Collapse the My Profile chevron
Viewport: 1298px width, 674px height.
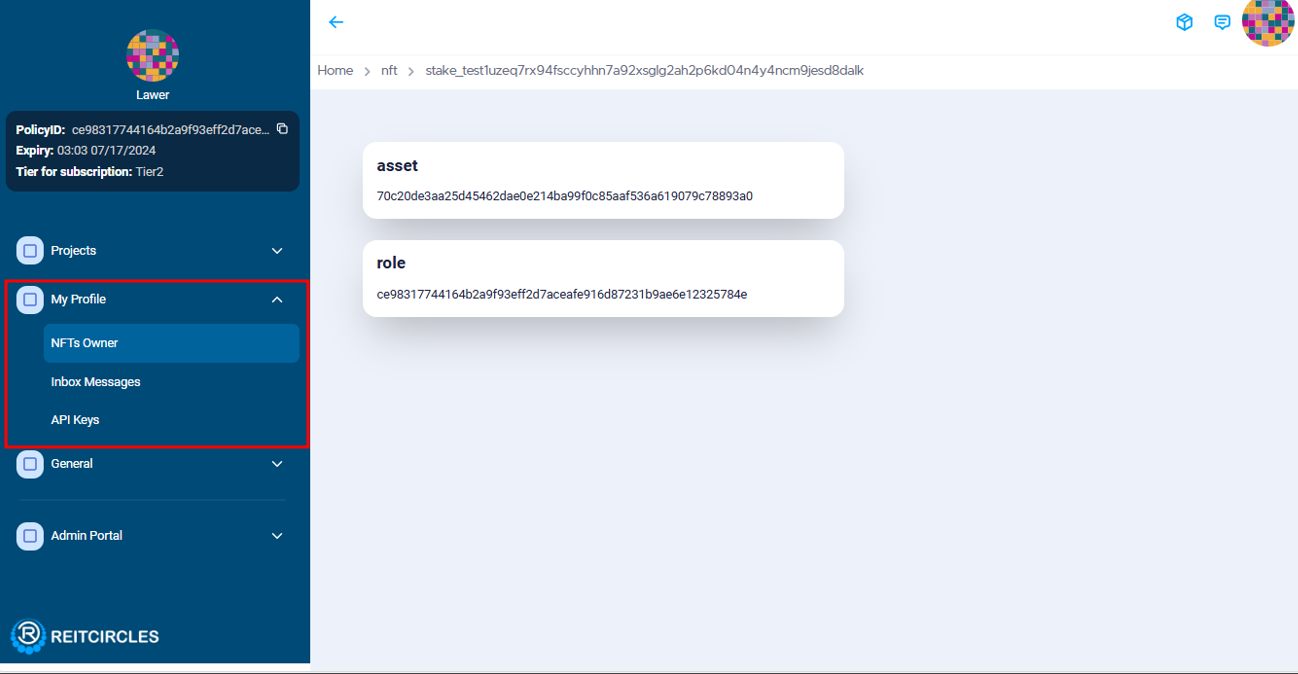click(277, 300)
